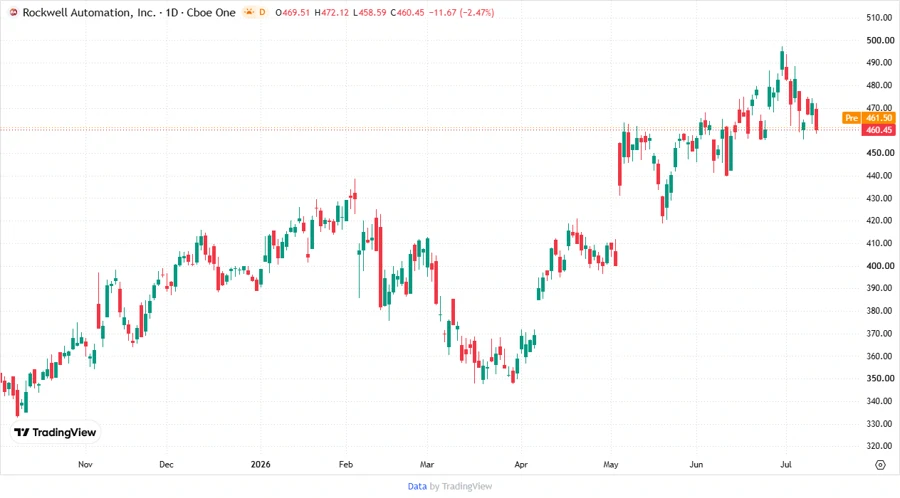Viewport: 900px width, 498px height.
Task: Click the high value H472.12
Action: pos(331,13)
